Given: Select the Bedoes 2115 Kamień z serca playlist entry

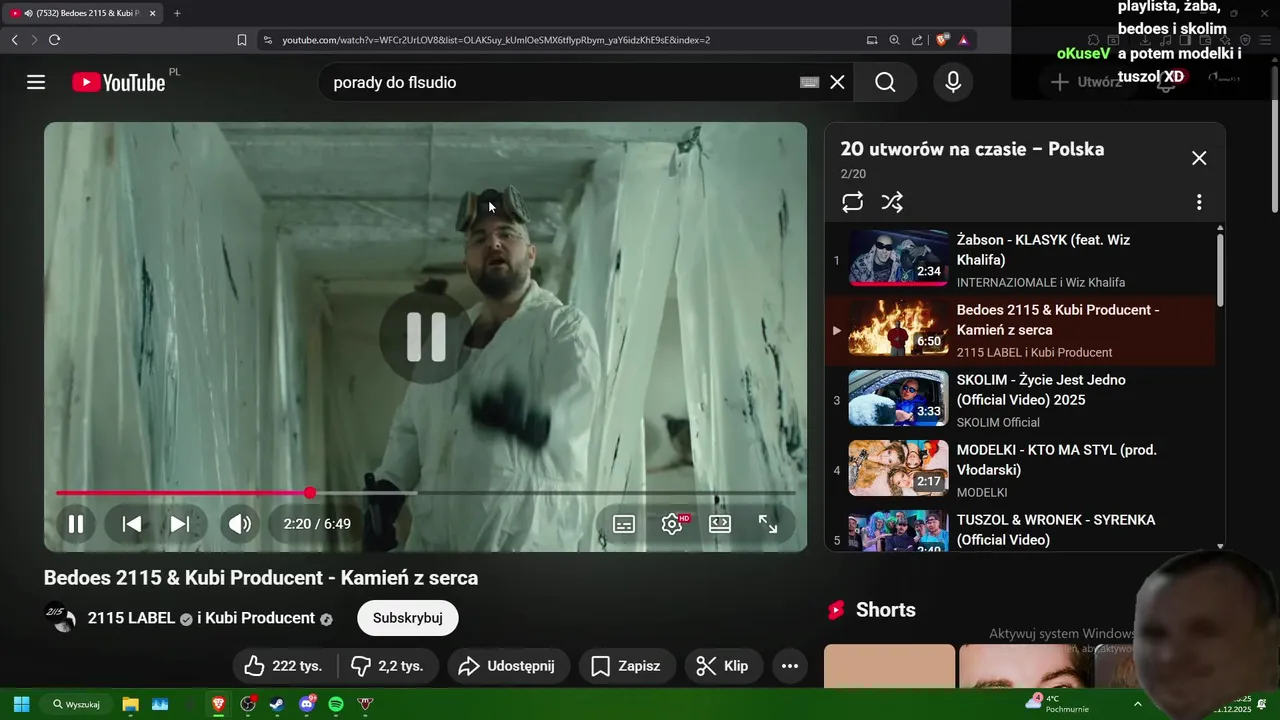Looking at the screenshot, I should [1020, 330].
